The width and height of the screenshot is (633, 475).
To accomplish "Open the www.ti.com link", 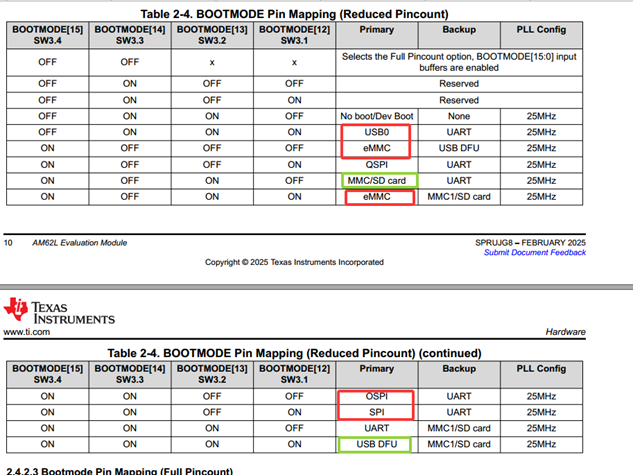I will click(27, 332).
